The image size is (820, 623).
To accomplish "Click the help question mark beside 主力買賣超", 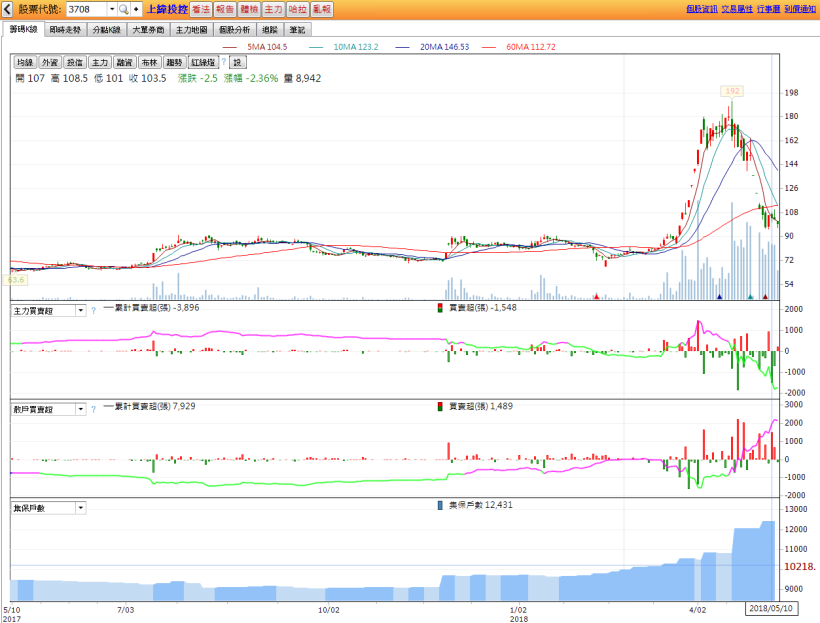I will [x=93, y=311].
